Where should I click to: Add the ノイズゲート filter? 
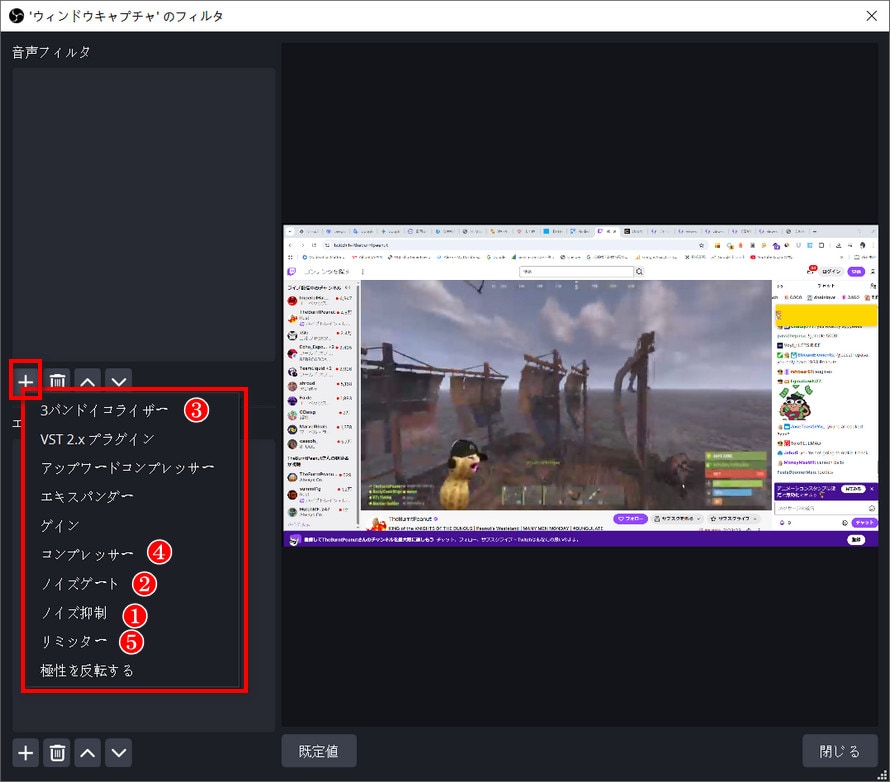click(79, 583)
